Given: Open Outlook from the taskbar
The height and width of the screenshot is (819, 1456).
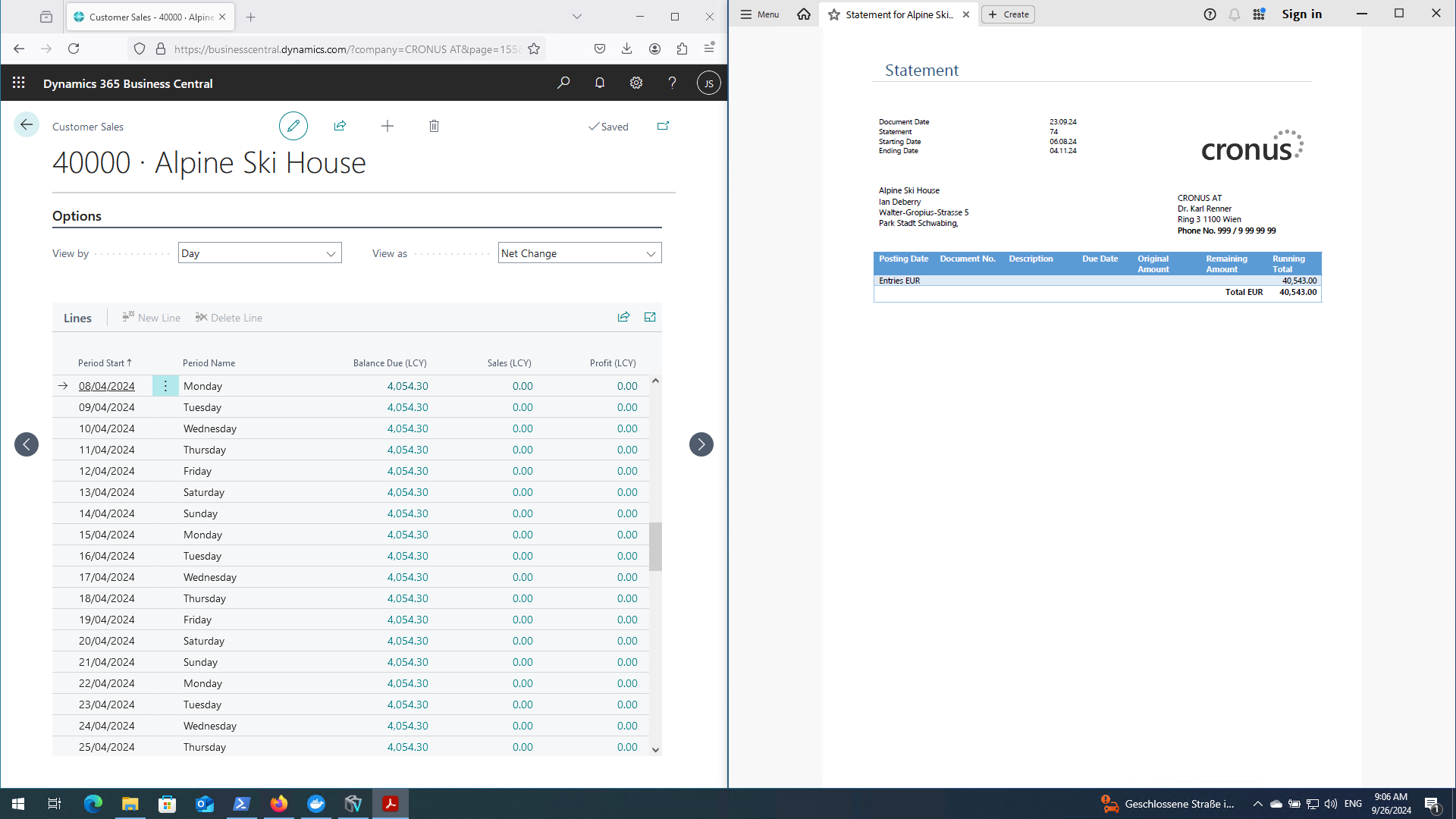Looking at the screenshot, I should click(205, 804).
